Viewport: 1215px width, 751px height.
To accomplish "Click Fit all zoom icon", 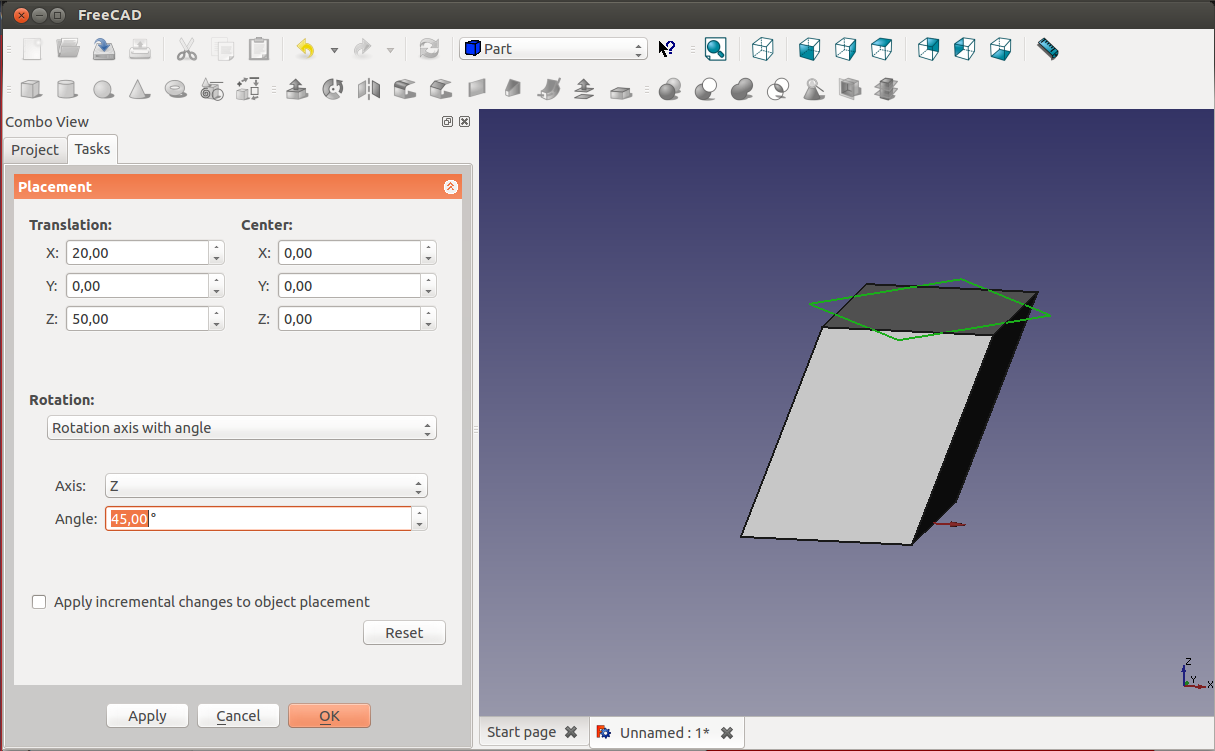I will click(x=715, y=48).
